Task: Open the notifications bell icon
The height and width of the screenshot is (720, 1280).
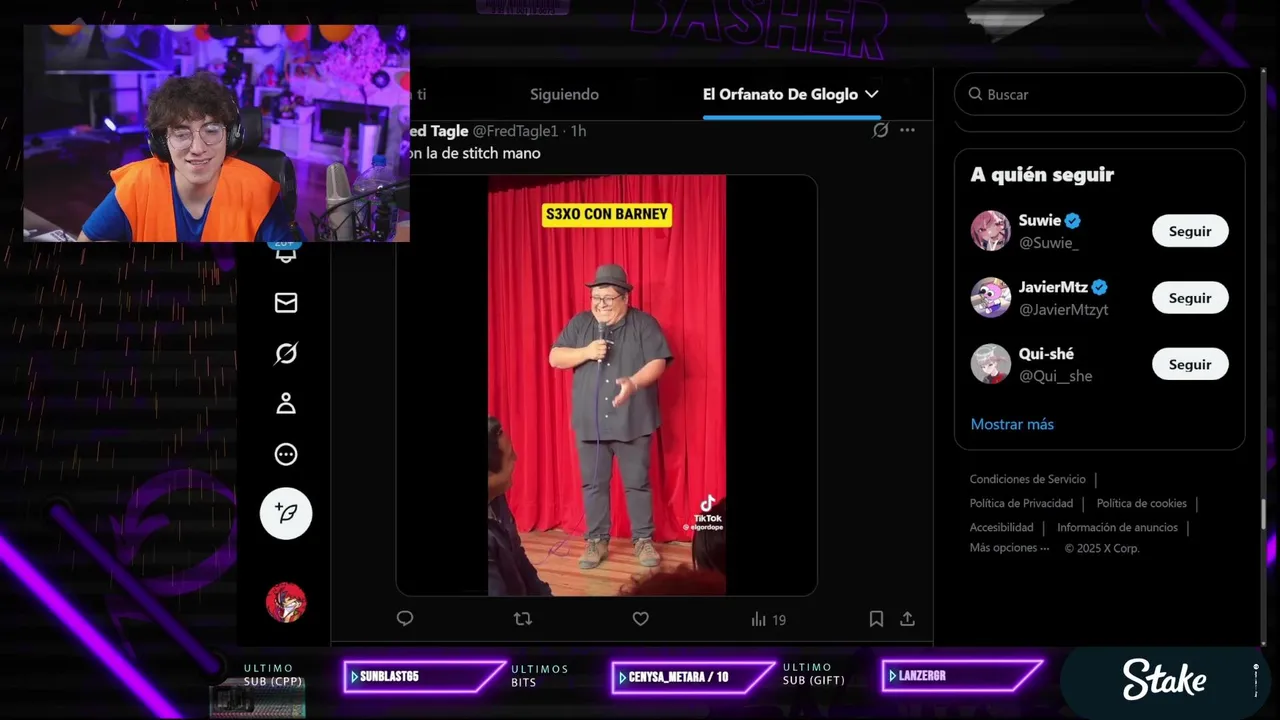Action: 286,253
